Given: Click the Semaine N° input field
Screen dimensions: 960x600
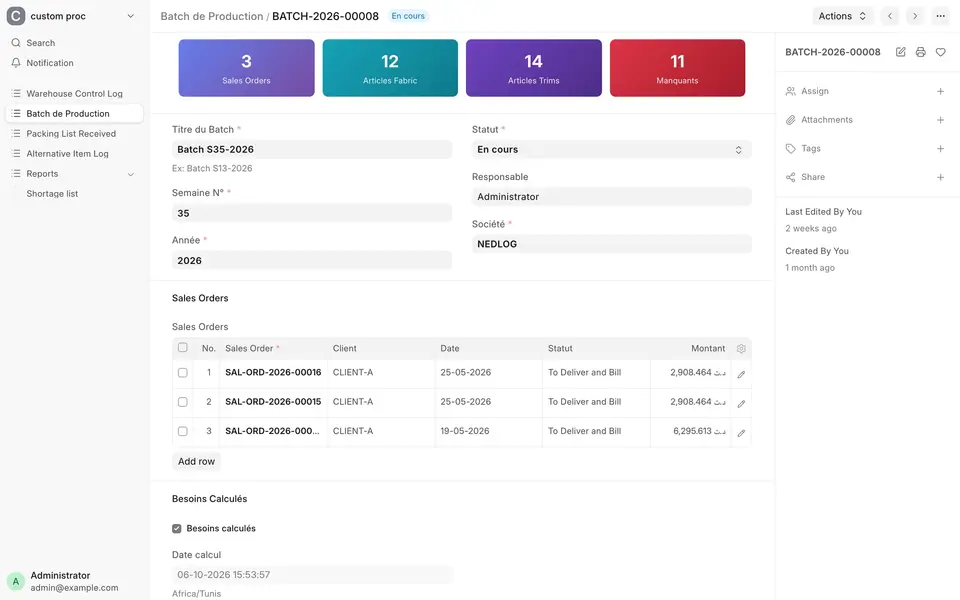Looking at the screenshot, I should 312,213.
